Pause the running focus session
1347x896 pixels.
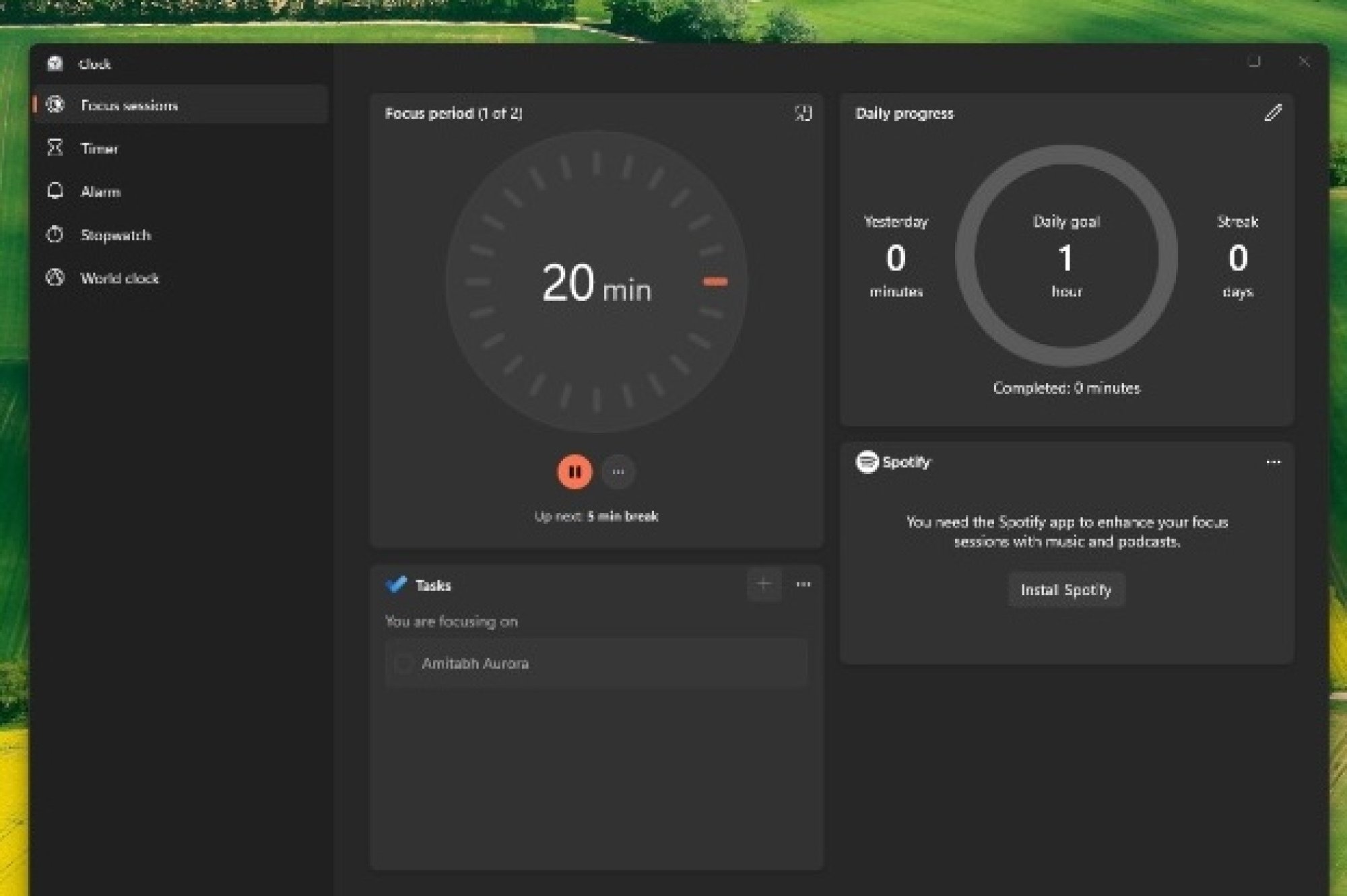point(574,471)
